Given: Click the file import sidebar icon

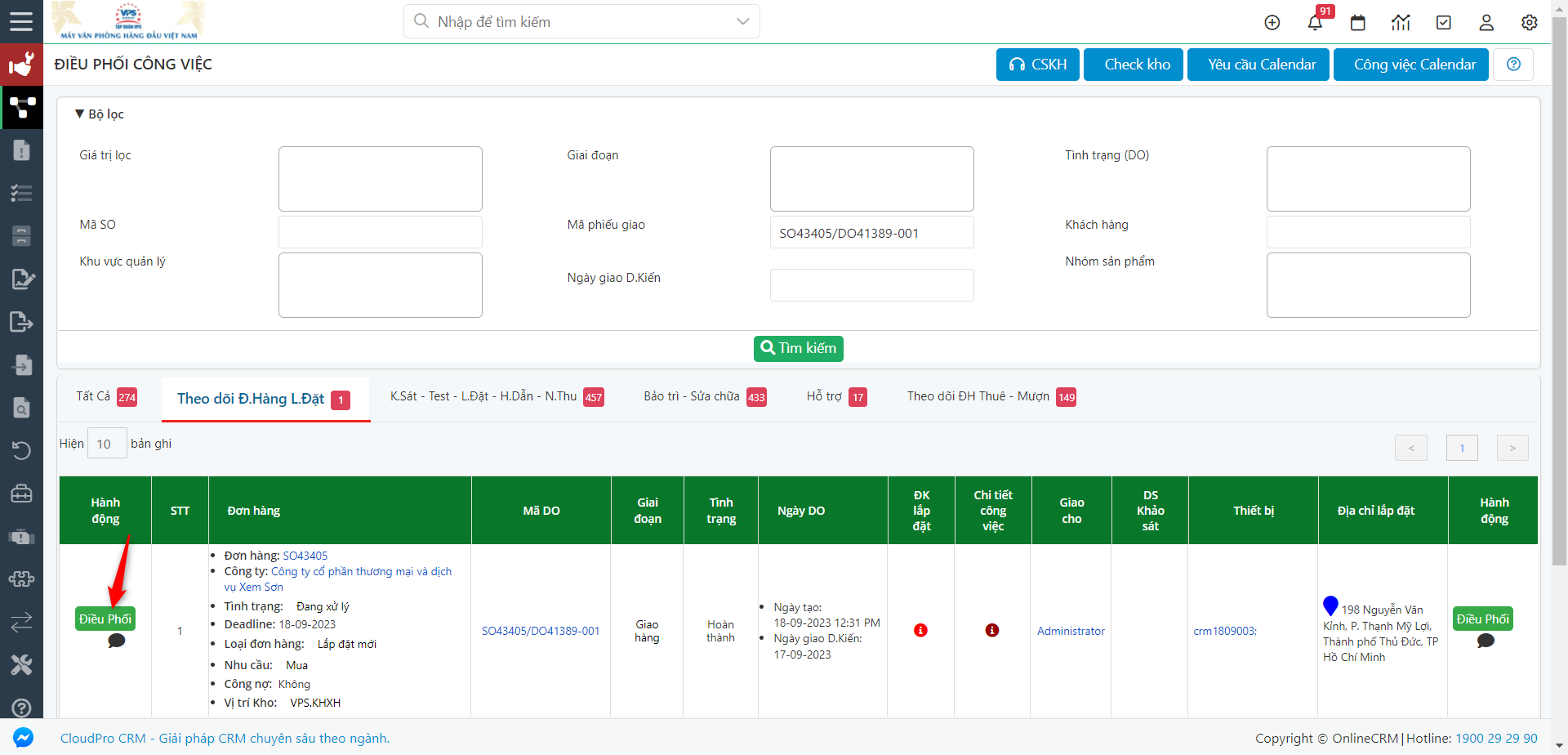Looking at the screenshot, I should [x=21, y=364].
